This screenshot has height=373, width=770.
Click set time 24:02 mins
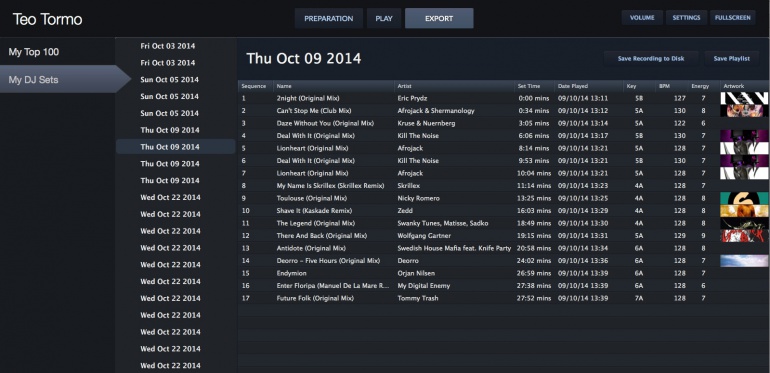pos(534,261)
